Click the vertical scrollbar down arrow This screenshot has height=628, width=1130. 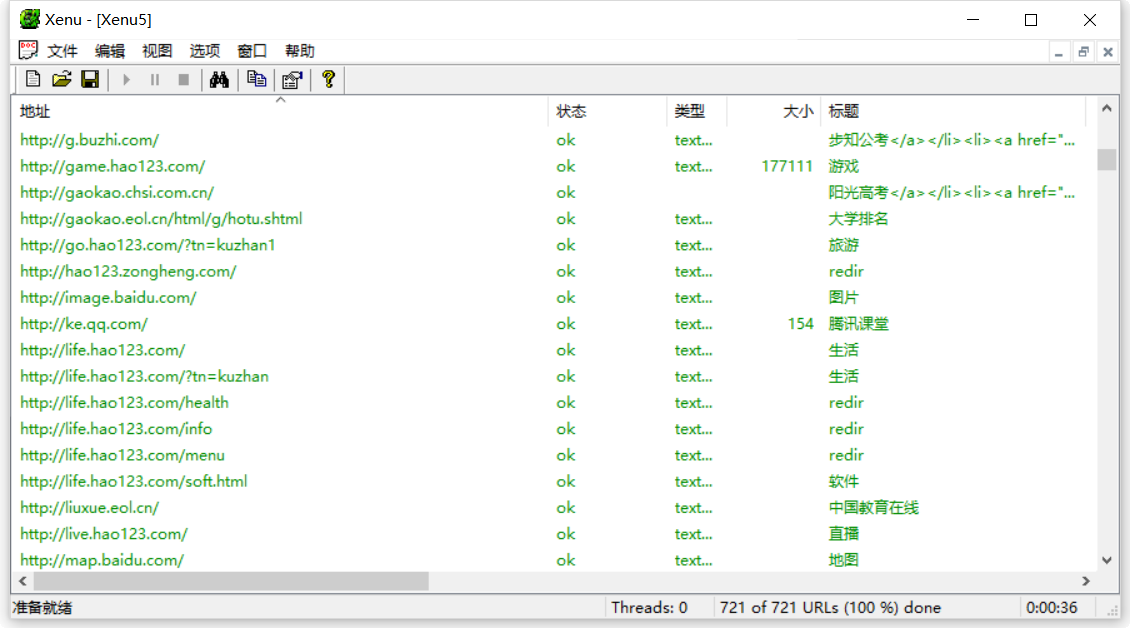click(1106, 561)
